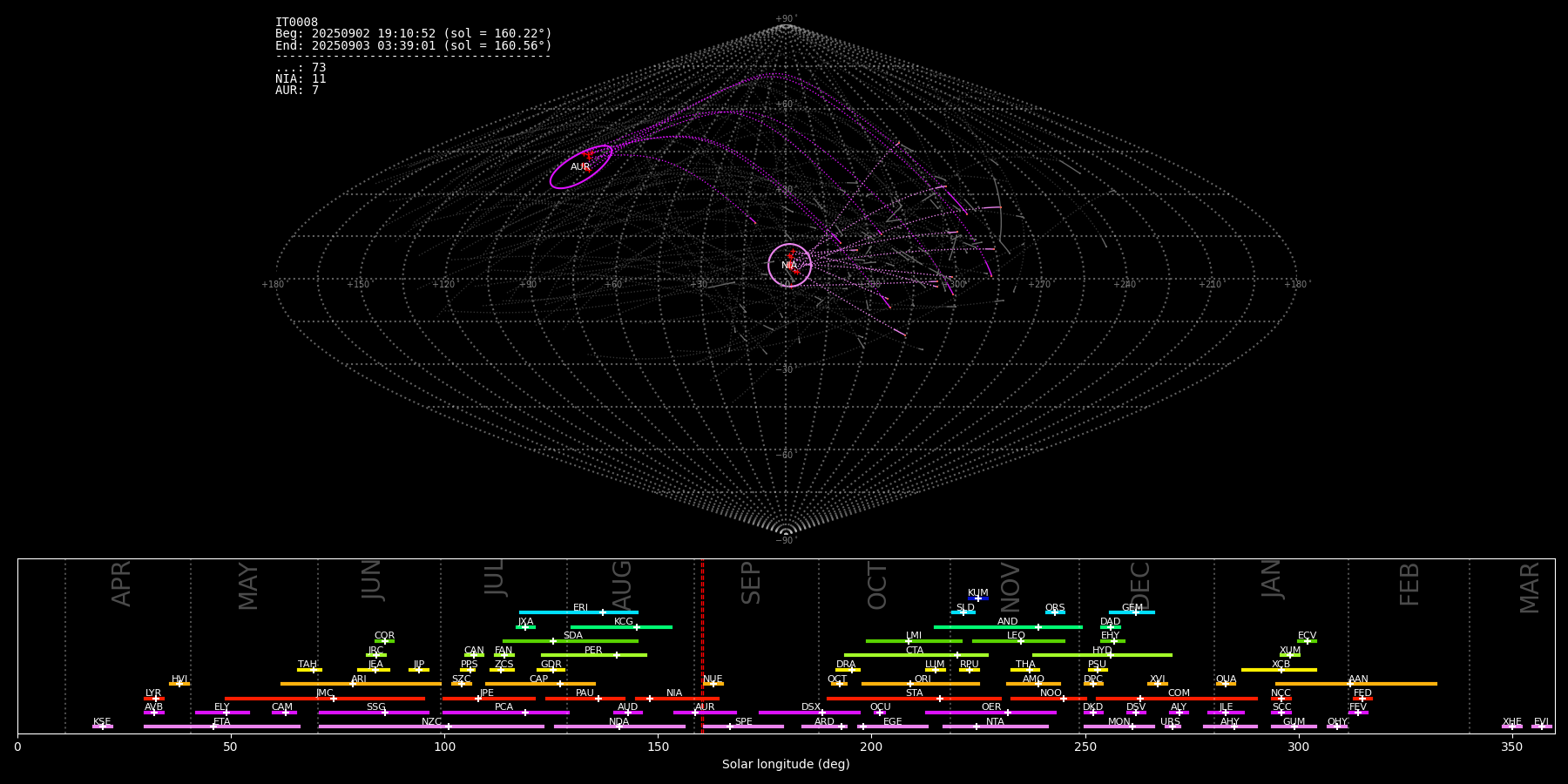This screenshot has width=1568, height=784.
Task: Click the JMC shower label
Action: click(324, 693)
